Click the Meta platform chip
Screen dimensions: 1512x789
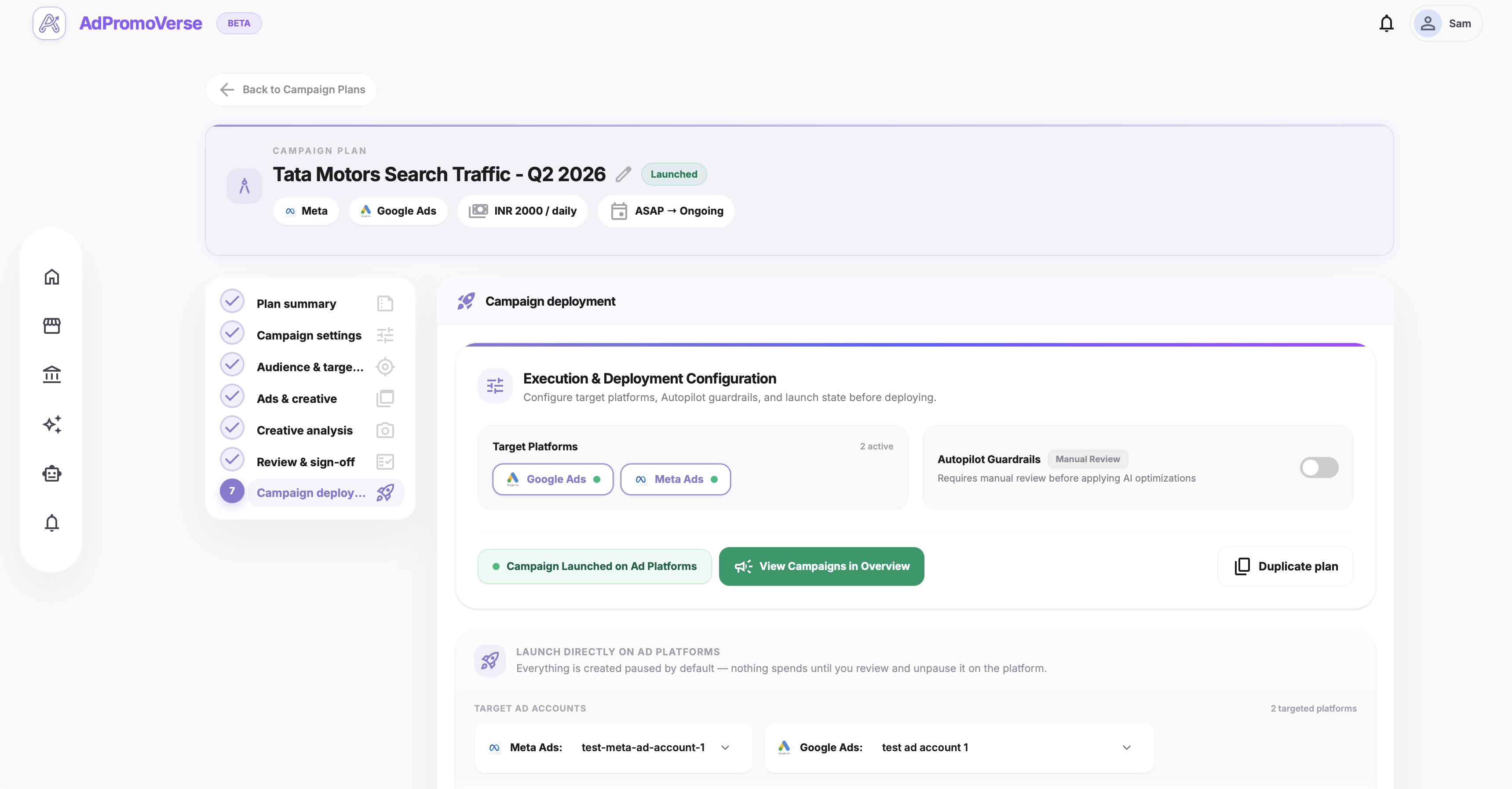click(x=306, y=211)
